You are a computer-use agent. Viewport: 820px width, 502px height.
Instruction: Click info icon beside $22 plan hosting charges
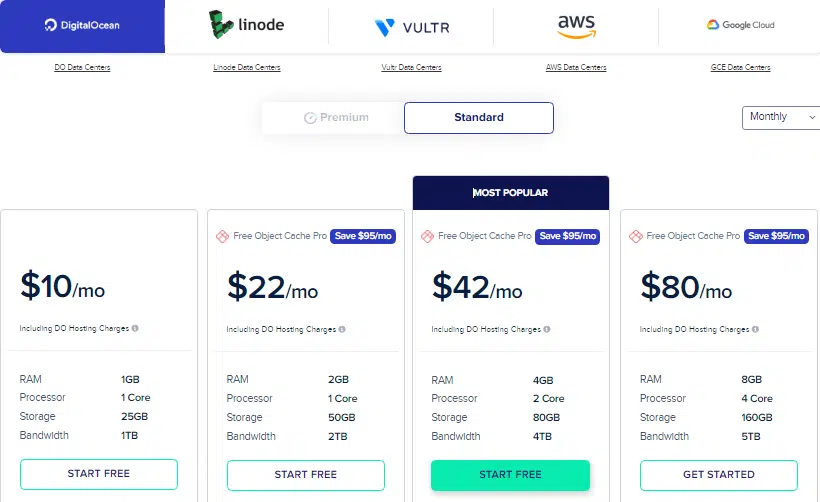[x=342, y=329]
